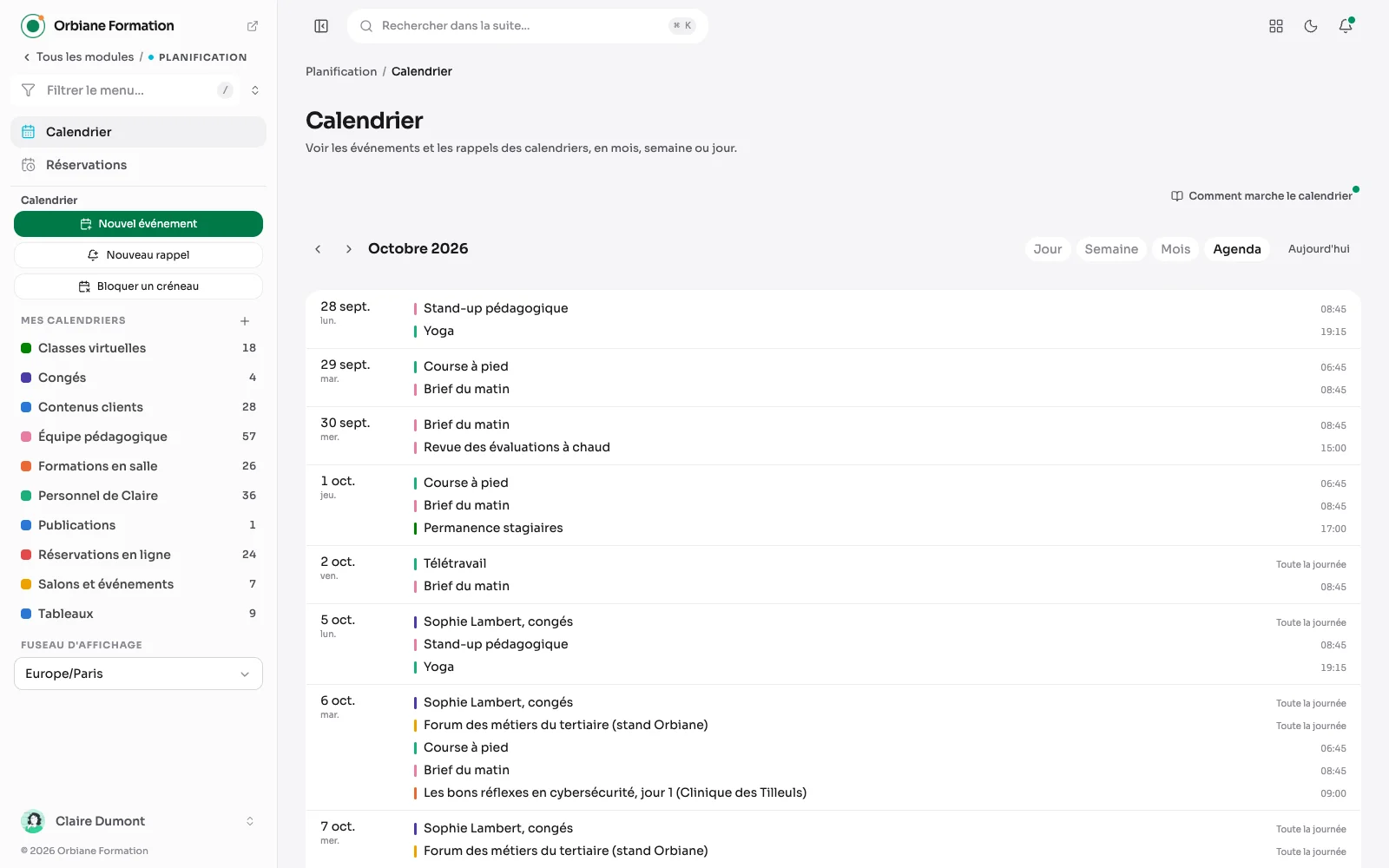Expand the Claire Dumont user menu chevron
Screen dimensions: 1389x868
coord(250,821)
